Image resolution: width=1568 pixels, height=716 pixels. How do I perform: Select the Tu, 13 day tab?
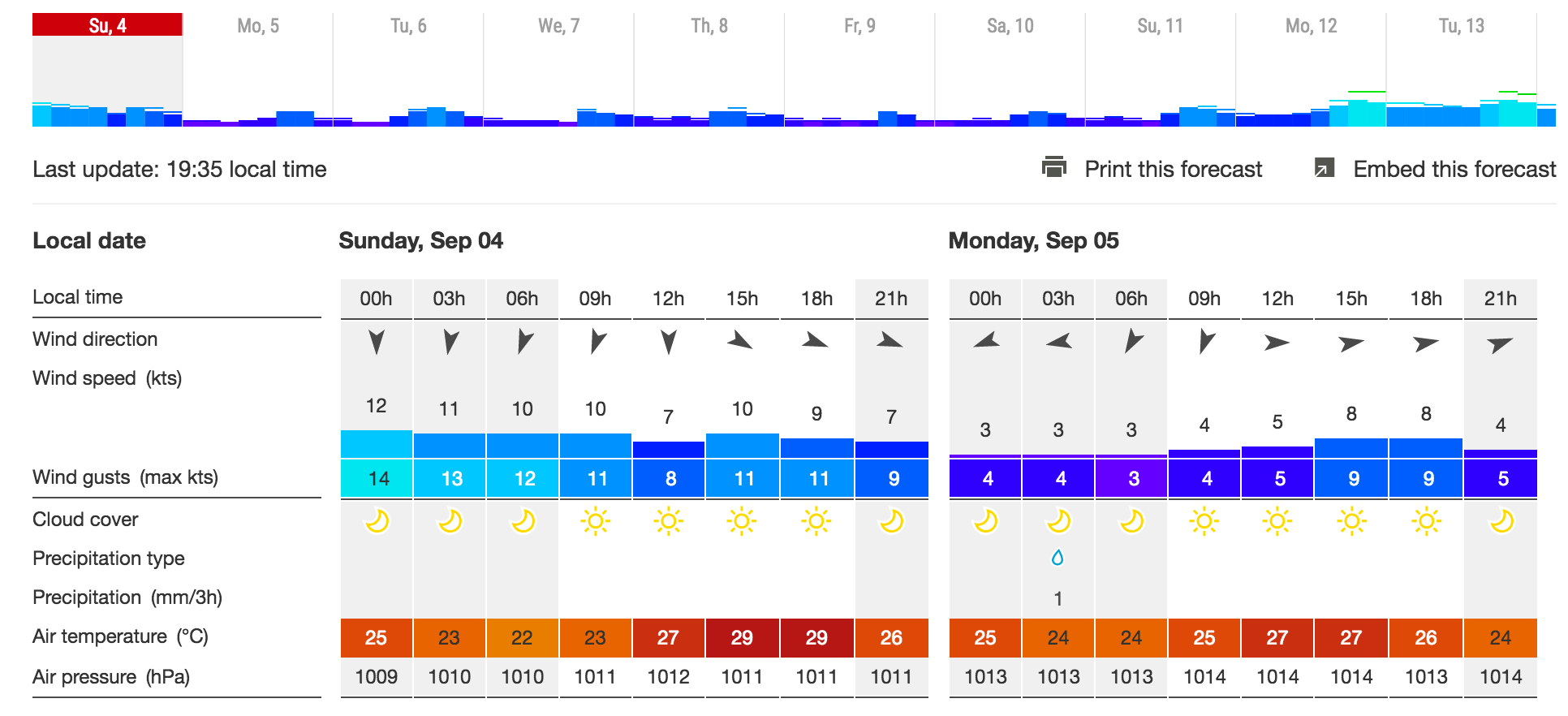[1461, 26]
